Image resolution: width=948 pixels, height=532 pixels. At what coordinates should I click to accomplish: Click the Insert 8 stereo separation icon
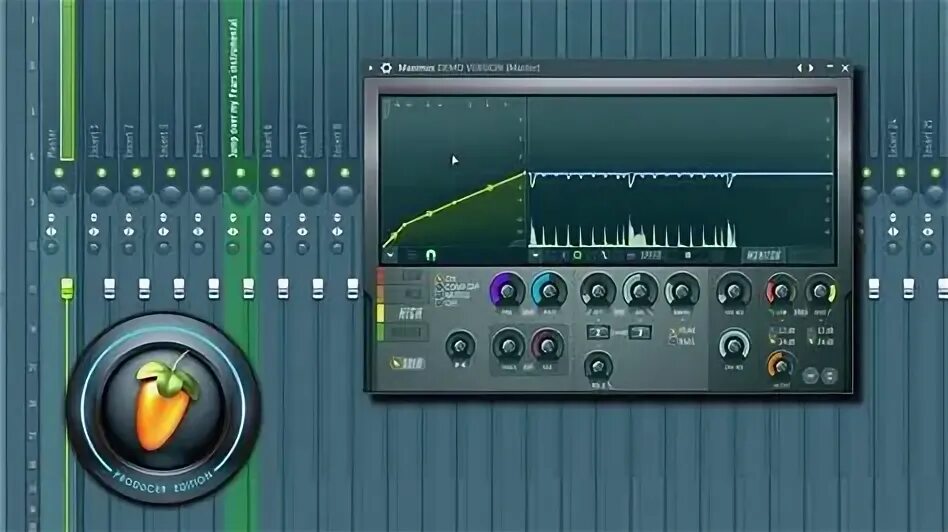pos(337,232)
